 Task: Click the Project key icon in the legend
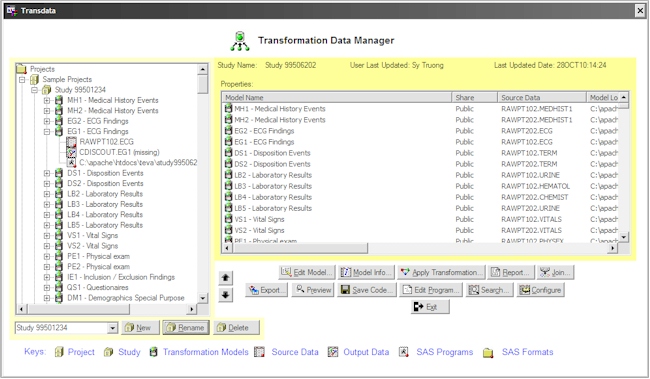point(59,352)
